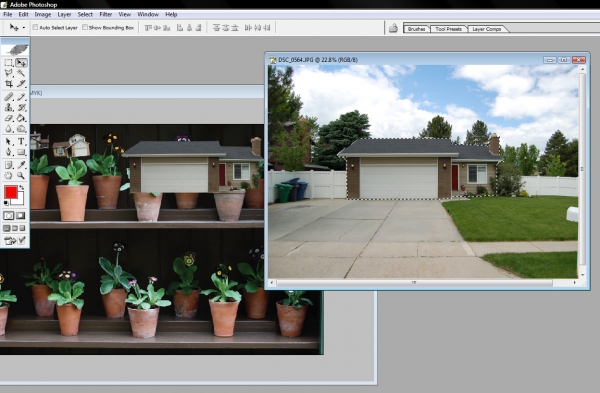
Task: Select the Brush tool
Action: coord(21,97)
